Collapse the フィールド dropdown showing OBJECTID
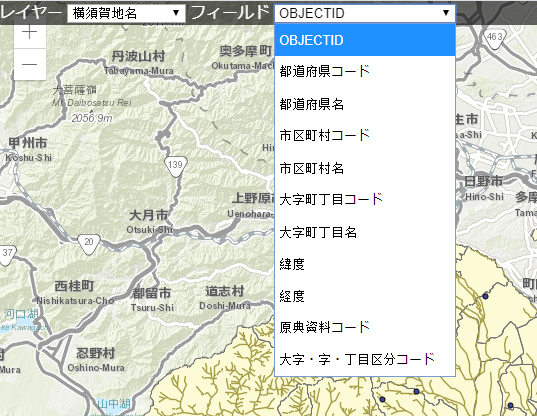This screenshot has width=537, height=416. 365,13
